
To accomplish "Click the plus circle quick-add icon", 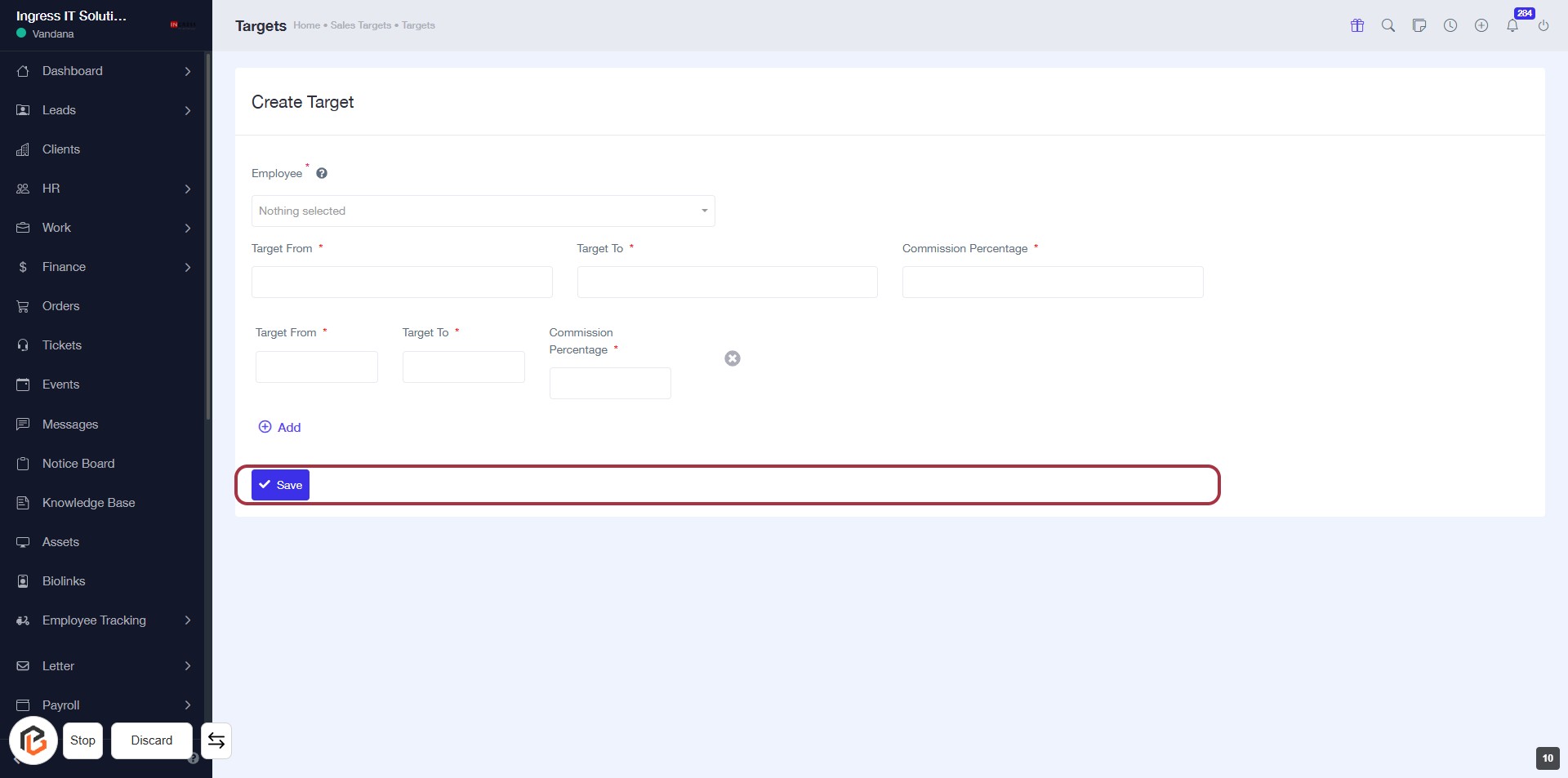I will tap(1481, 25).
